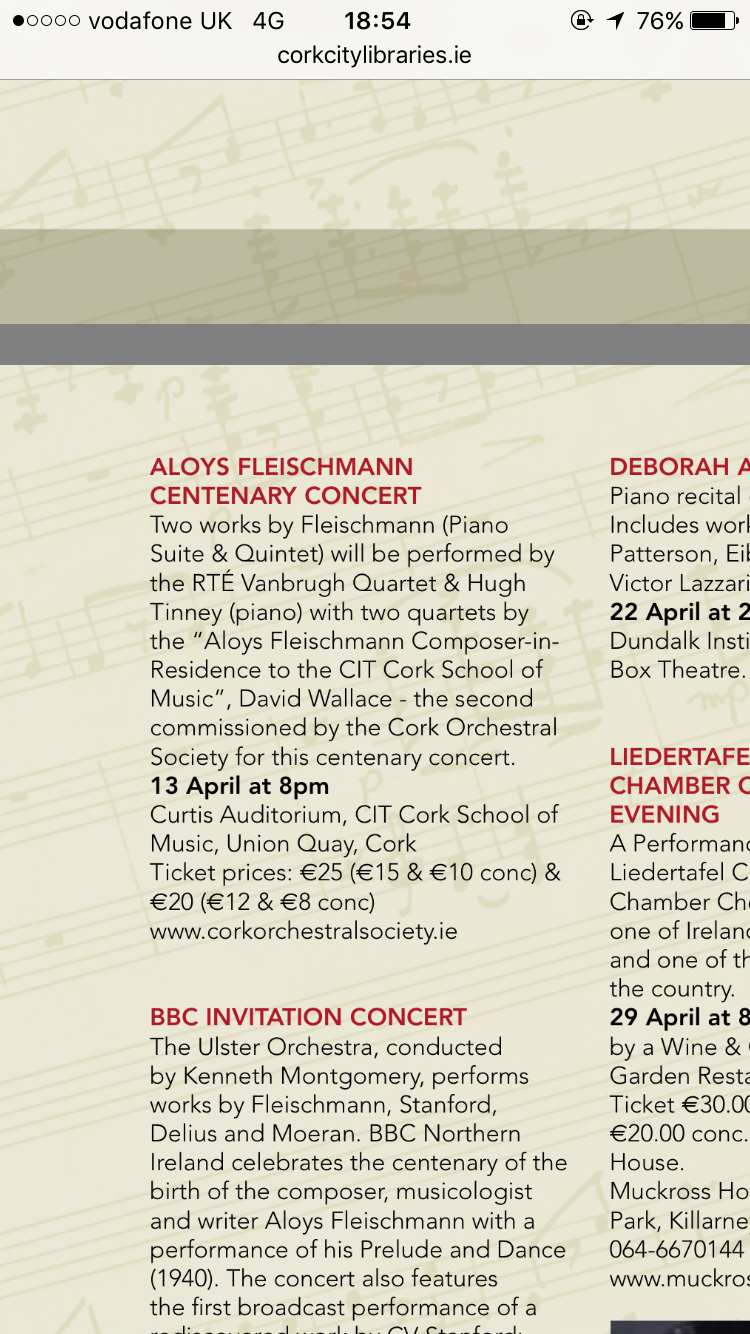Viewport: 750px width, 1334px height.
Task: Tap the 76% battery percentage text
Action: (660, 21)
